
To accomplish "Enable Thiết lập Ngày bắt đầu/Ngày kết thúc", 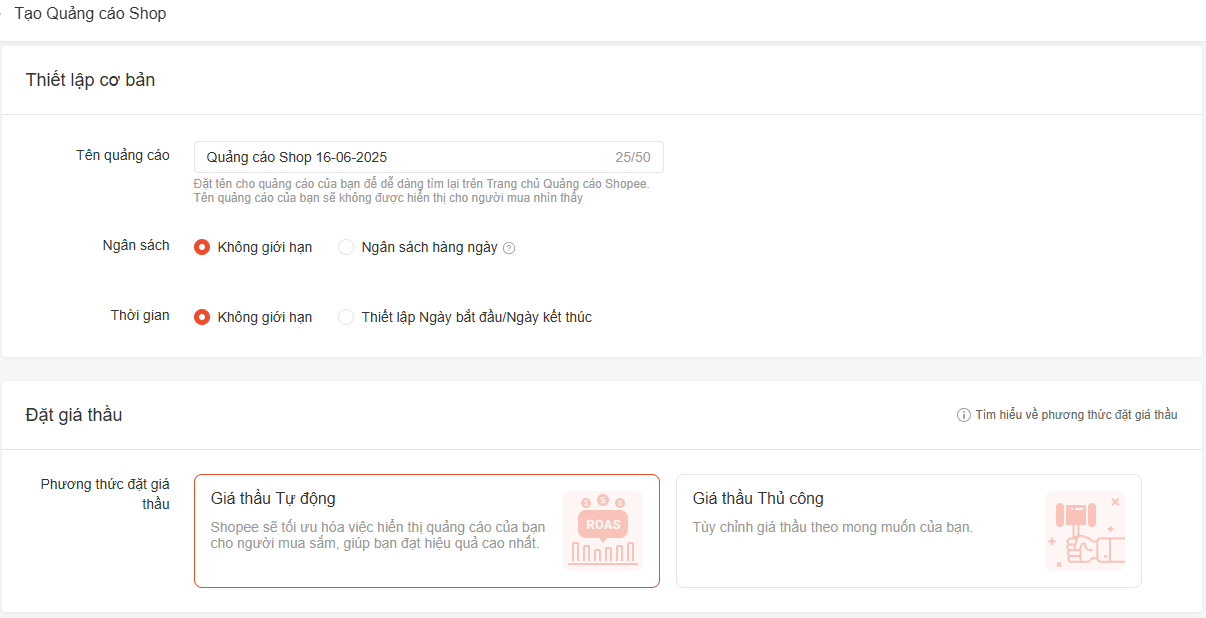I will [346, 317].
